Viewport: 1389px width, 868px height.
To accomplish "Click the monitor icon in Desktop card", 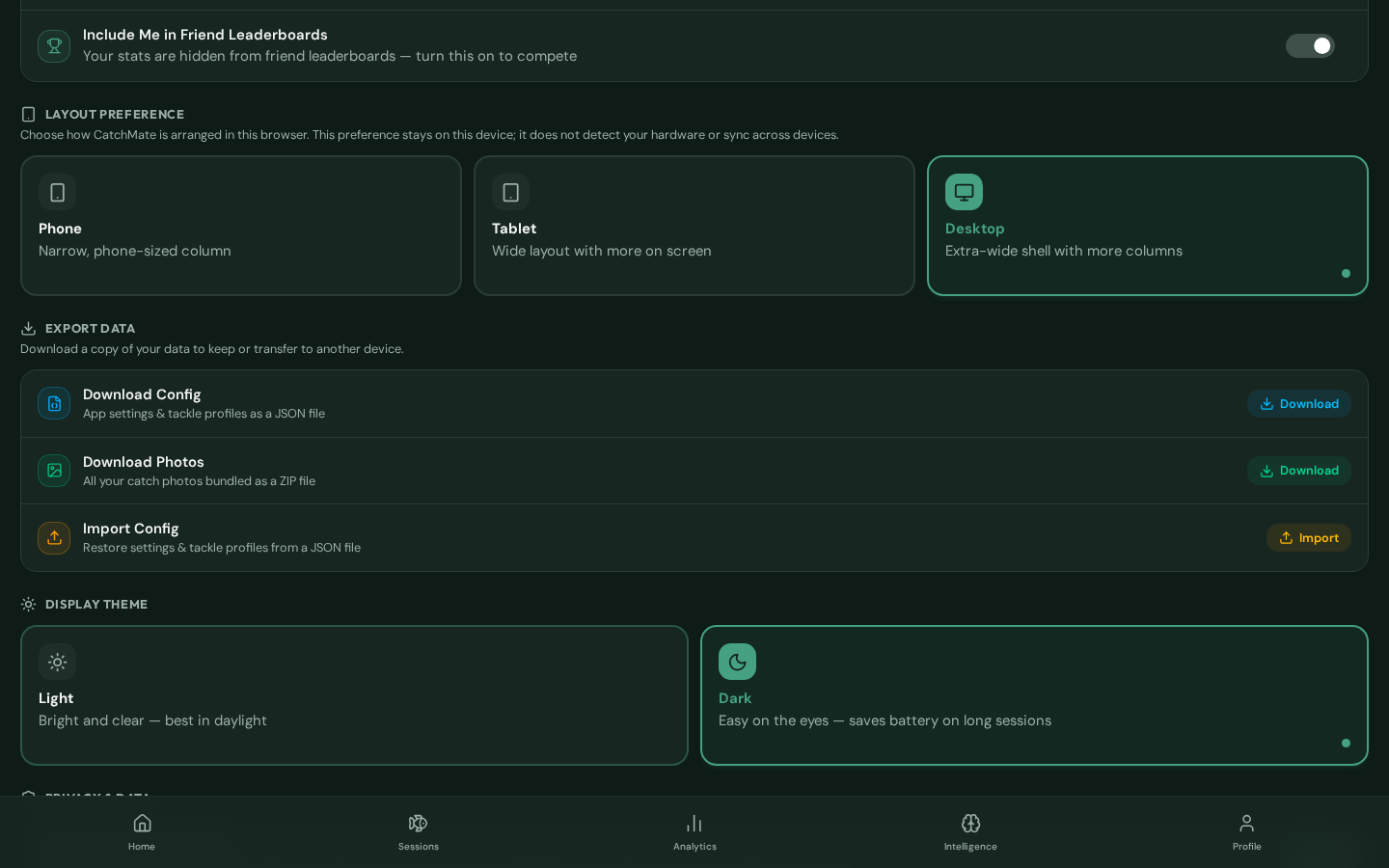I will click(x=964, y=192).
